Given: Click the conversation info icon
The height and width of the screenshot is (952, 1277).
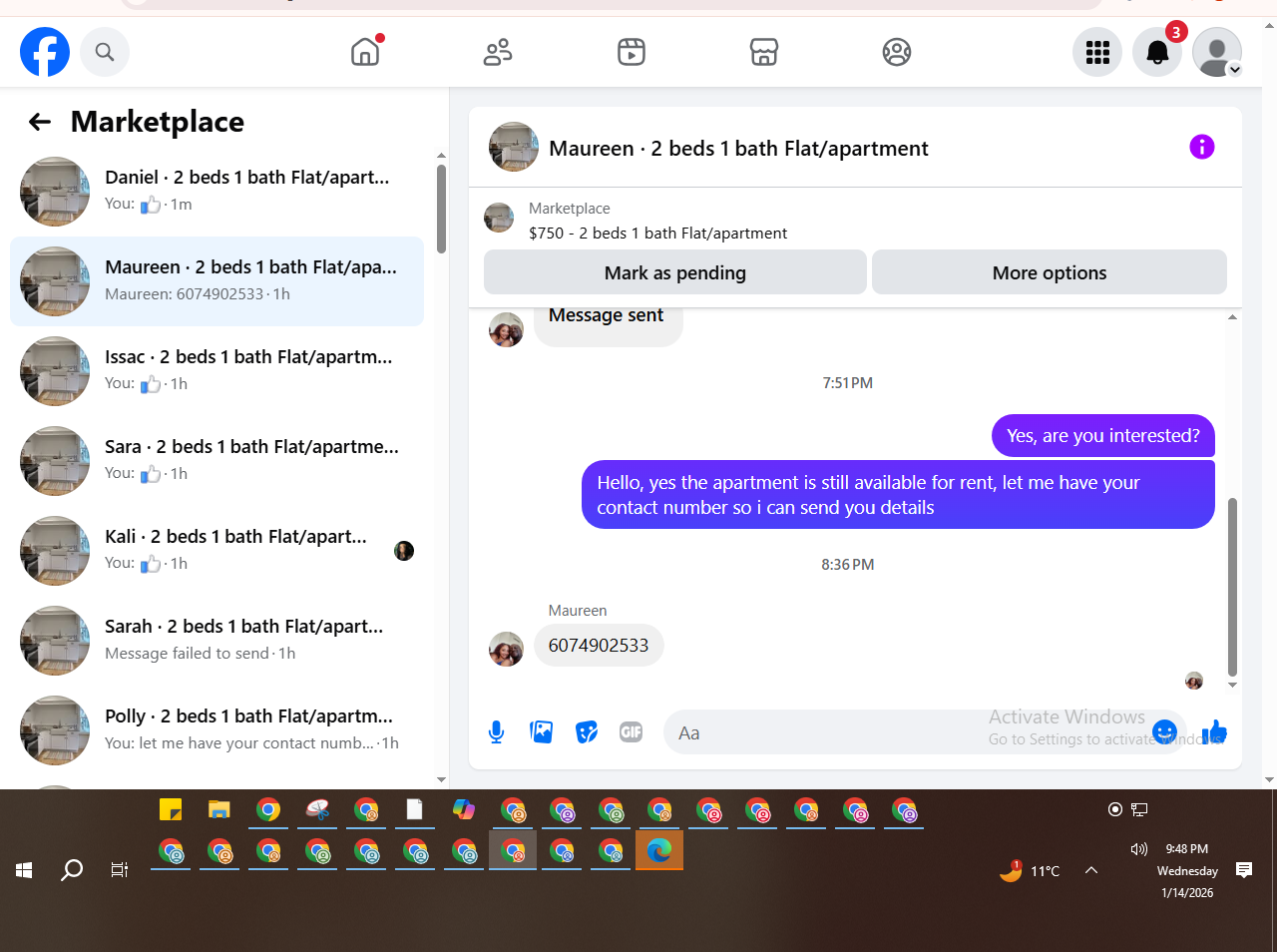Looking at the screenshot, I should 1202,148.
